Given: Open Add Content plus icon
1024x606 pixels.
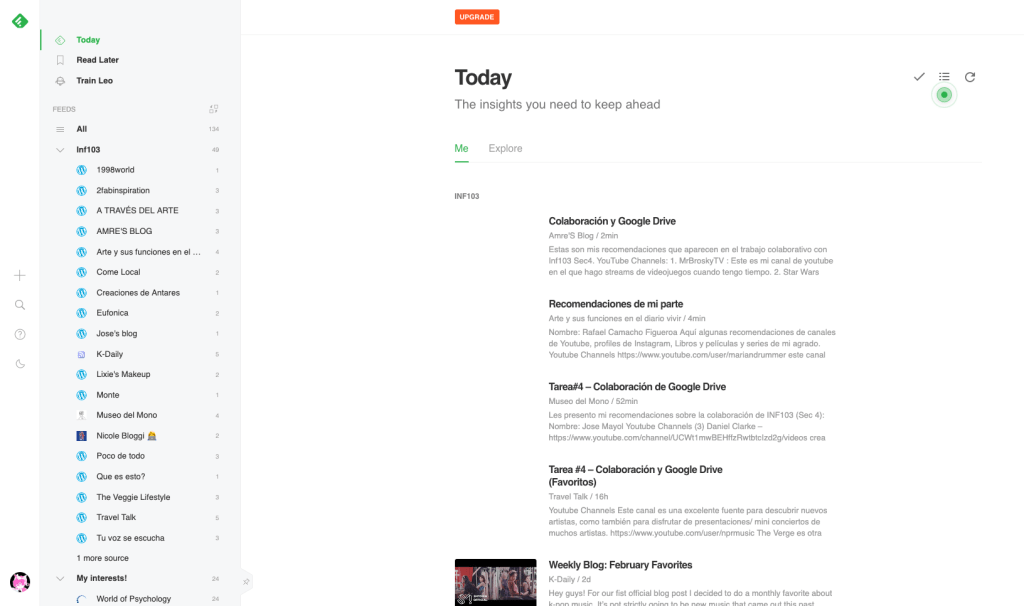Looking at the screenshot, I should pyautogui.click(x=20, y=275).
